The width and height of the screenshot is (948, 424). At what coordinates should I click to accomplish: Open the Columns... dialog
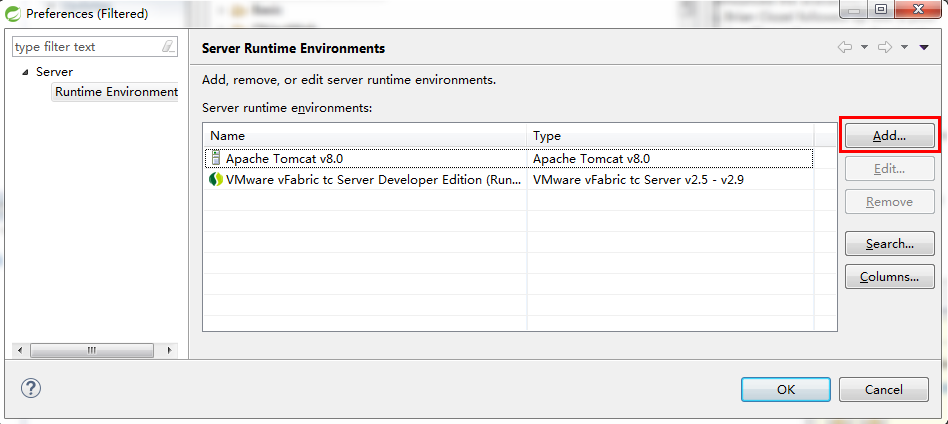889,277
